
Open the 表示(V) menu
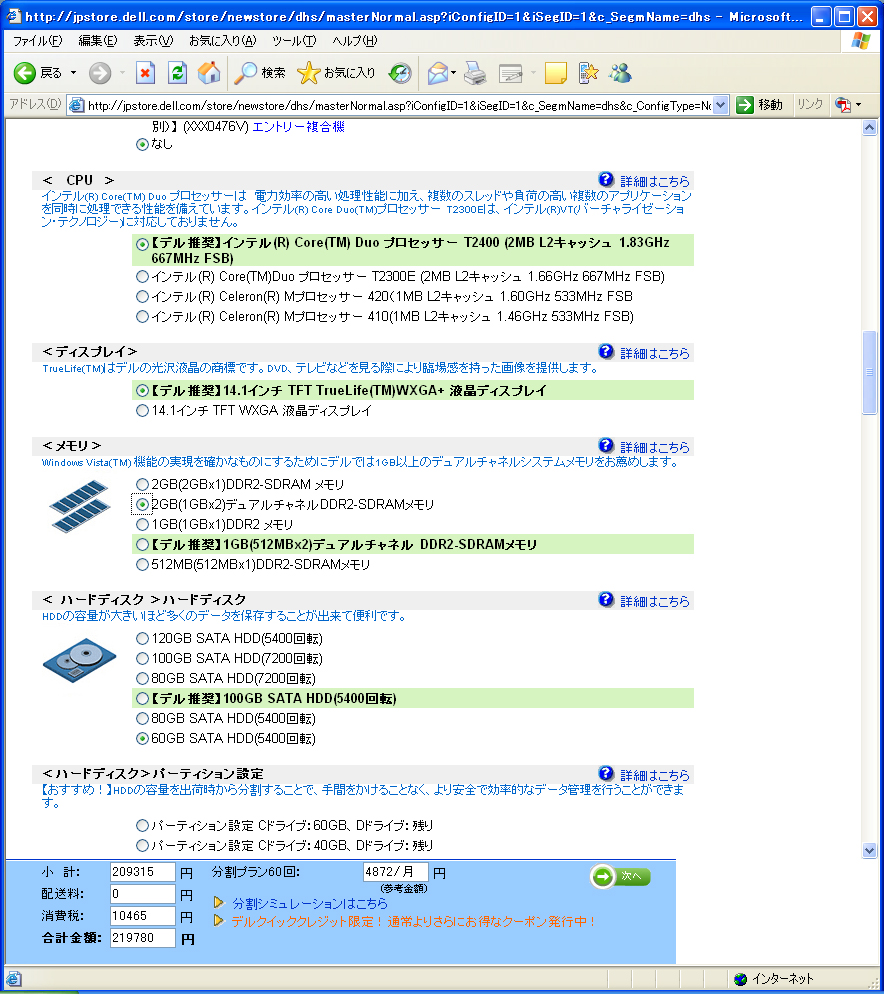point(153,41)
